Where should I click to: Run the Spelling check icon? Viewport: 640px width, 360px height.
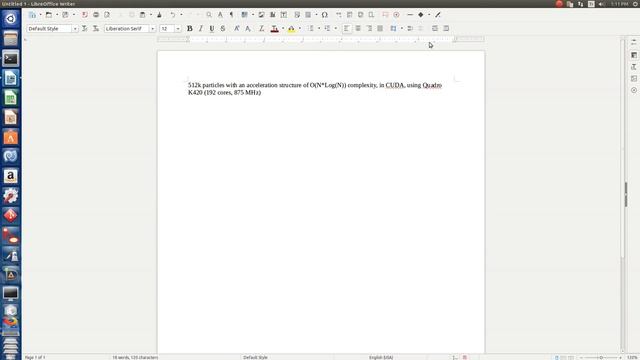coord(220,15)
